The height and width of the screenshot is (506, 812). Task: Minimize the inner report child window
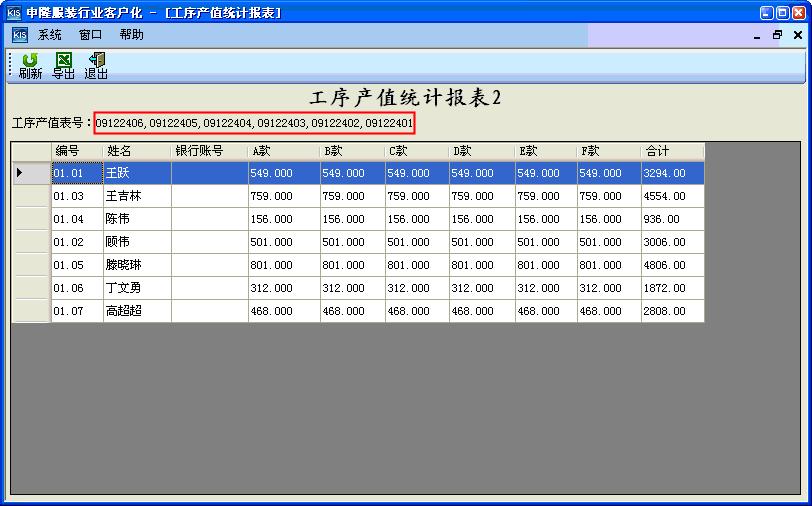pyautogui.click(x=757, y=35)
